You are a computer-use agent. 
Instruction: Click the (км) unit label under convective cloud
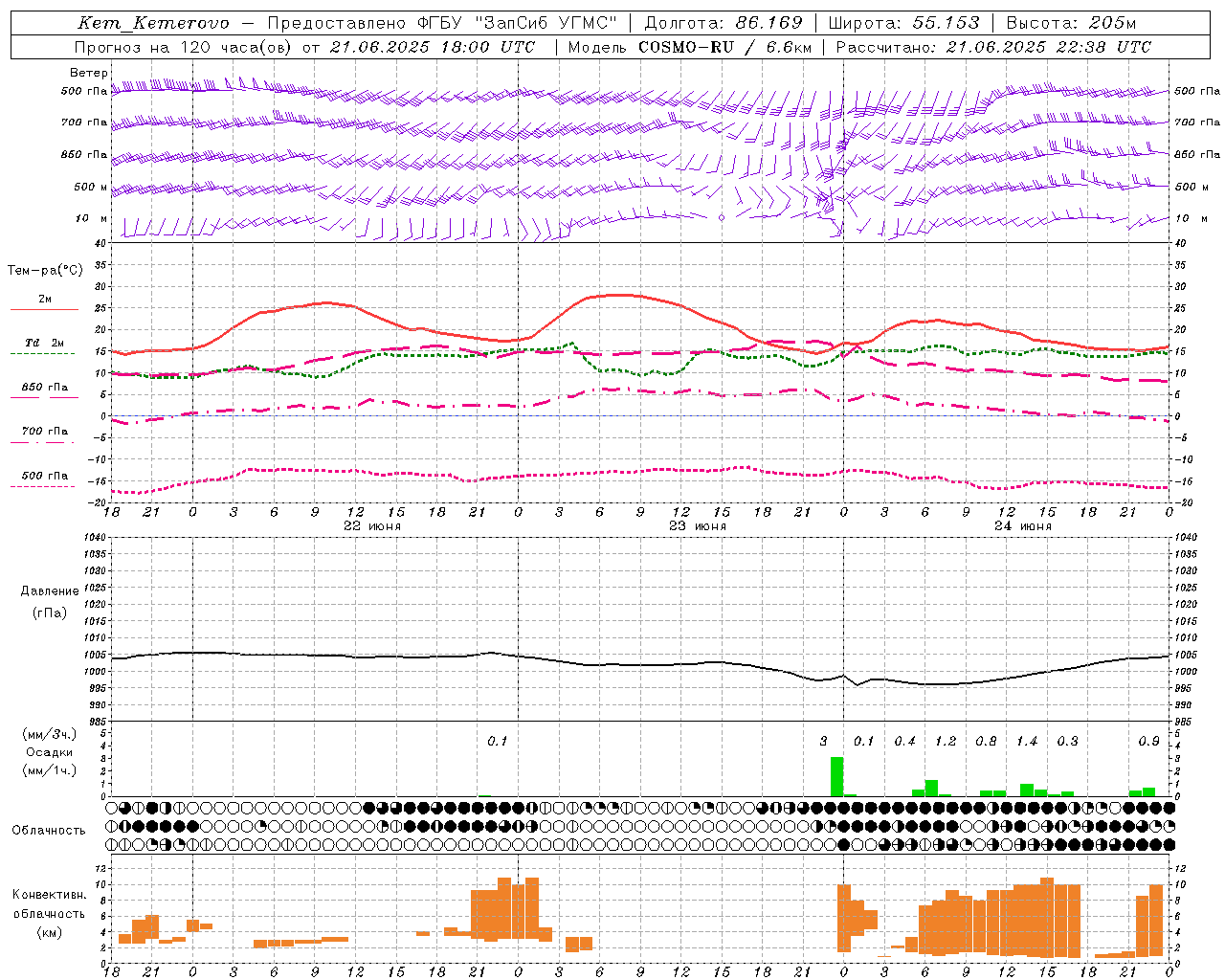[49, 932]
